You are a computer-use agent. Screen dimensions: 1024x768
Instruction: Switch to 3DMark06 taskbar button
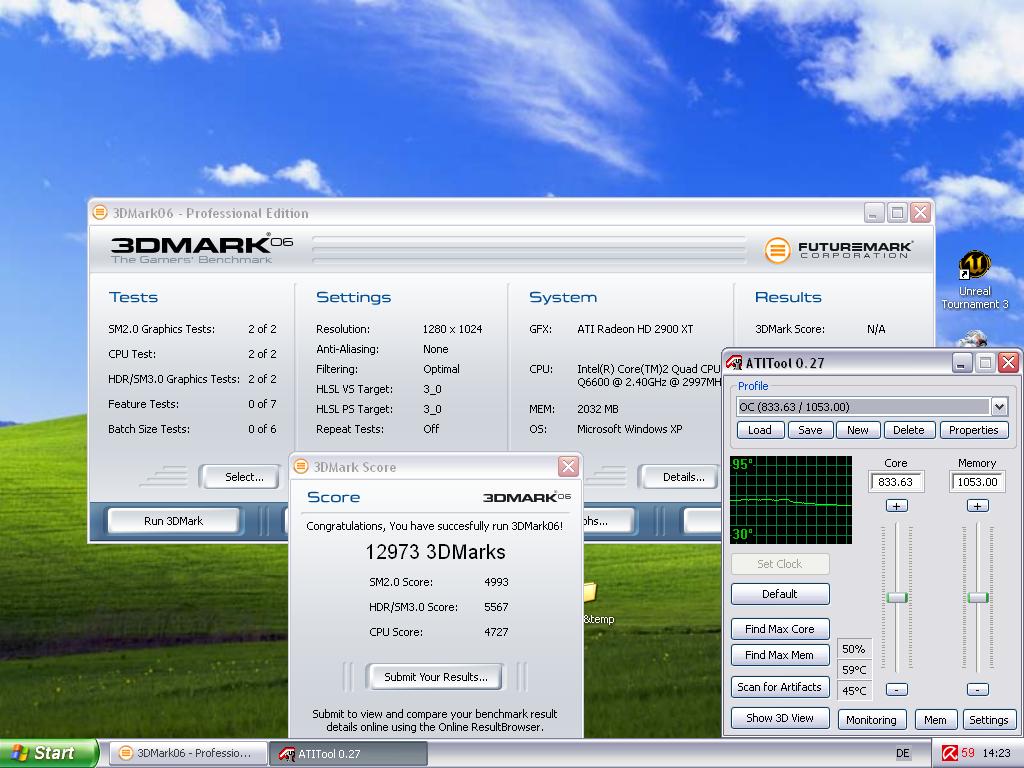(188, 753)
